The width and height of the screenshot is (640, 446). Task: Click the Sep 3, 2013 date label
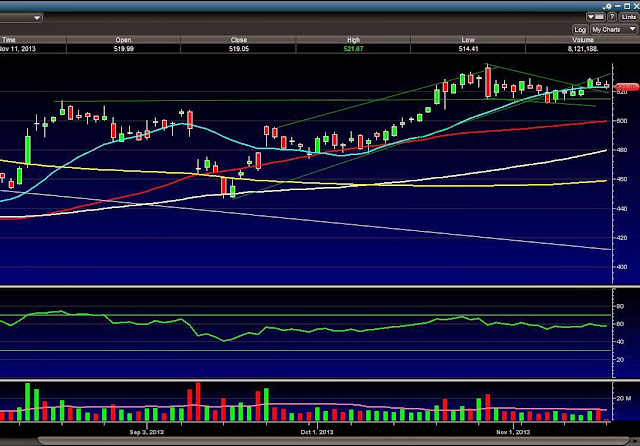[x=147, y=432]
